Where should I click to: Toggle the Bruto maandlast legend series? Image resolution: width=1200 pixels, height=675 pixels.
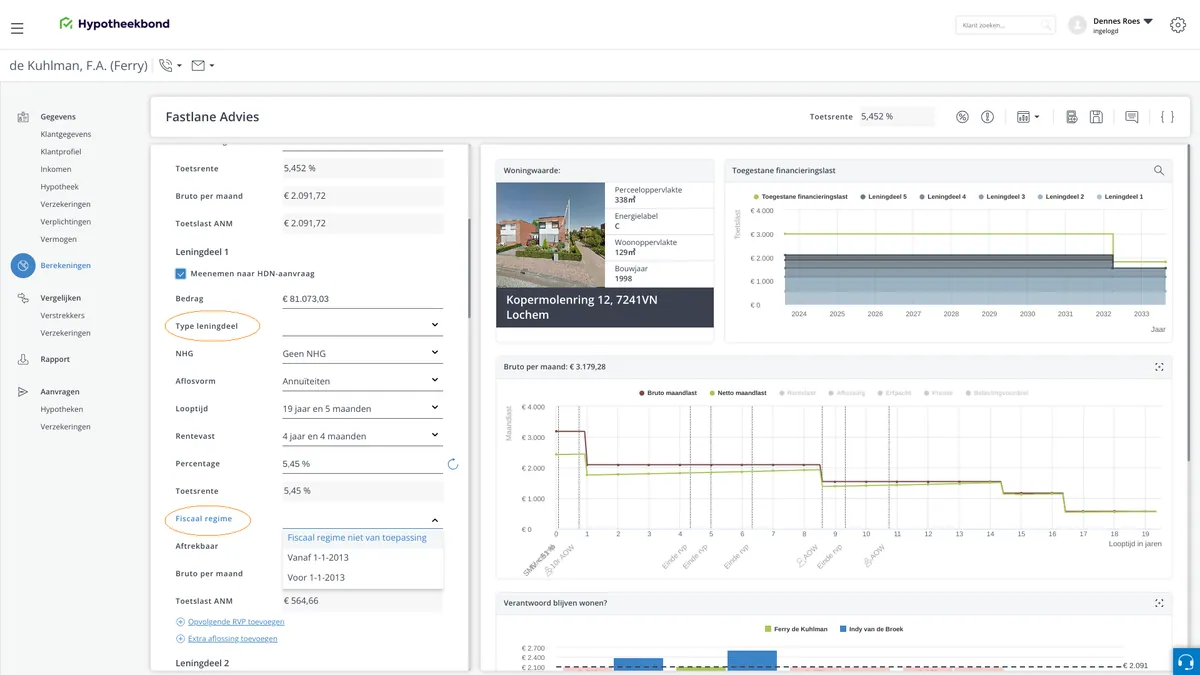click(668, 394)
